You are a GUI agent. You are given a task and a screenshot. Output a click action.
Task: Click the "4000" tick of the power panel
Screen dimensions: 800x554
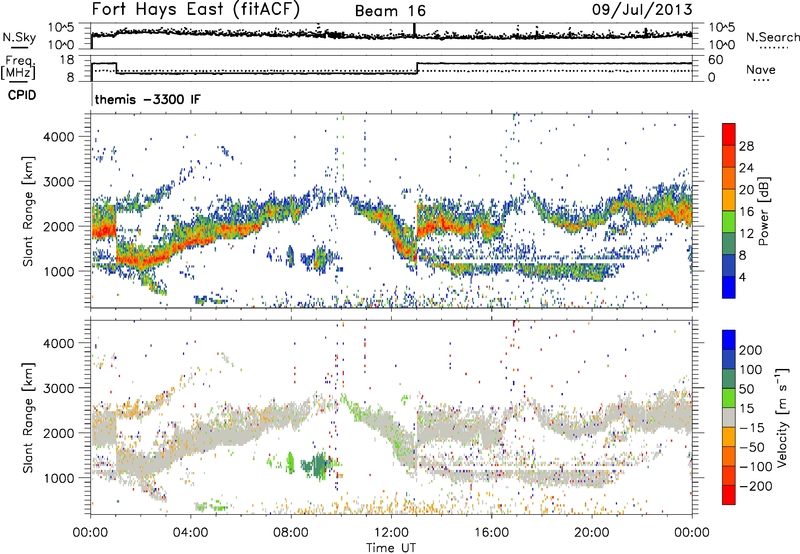[x=58, y=137]
